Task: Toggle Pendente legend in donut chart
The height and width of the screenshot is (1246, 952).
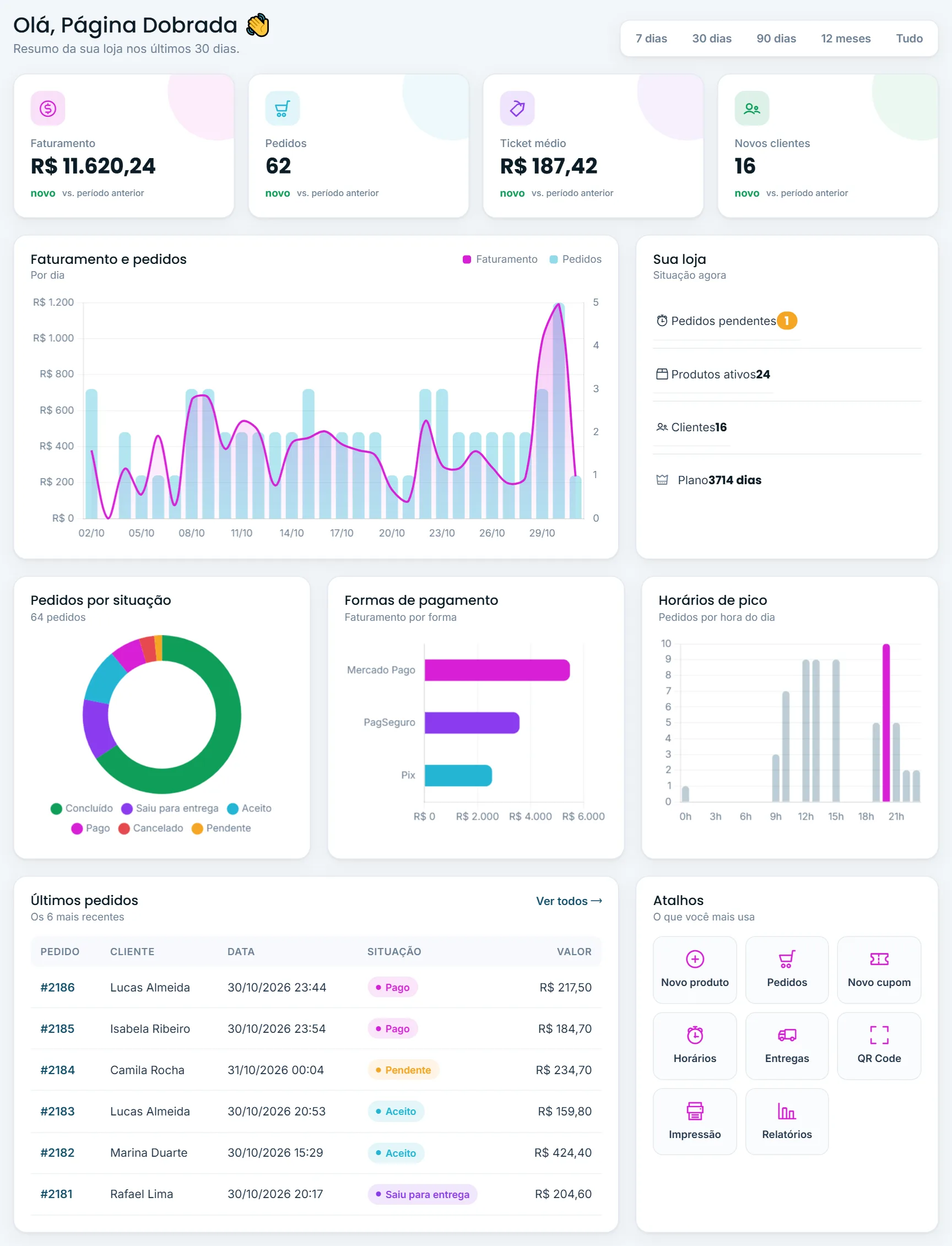Action: point(221,828)
